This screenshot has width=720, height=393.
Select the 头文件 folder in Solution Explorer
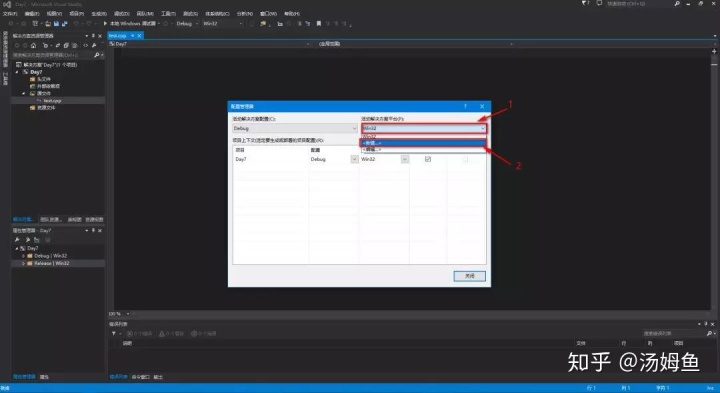click(44, 79)
